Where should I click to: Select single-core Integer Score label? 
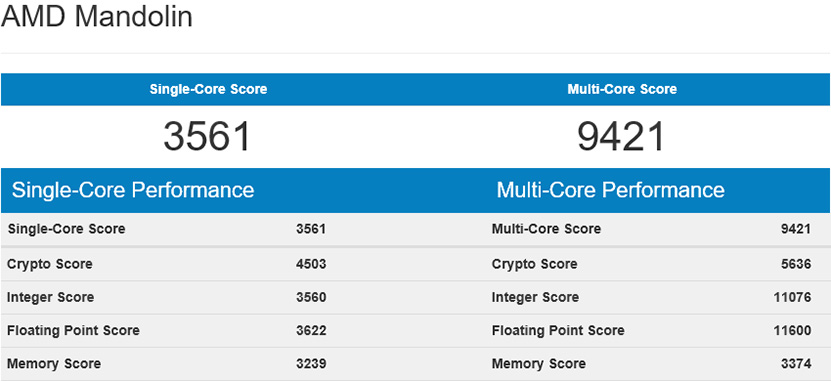50,297
